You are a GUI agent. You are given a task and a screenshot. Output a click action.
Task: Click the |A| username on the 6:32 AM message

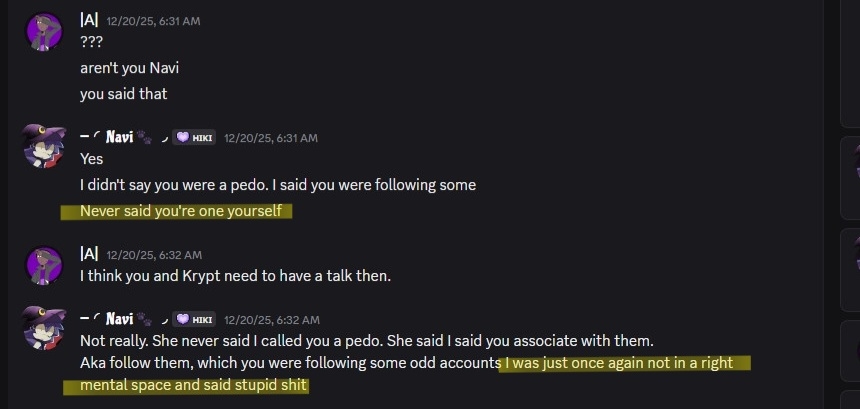88,254
